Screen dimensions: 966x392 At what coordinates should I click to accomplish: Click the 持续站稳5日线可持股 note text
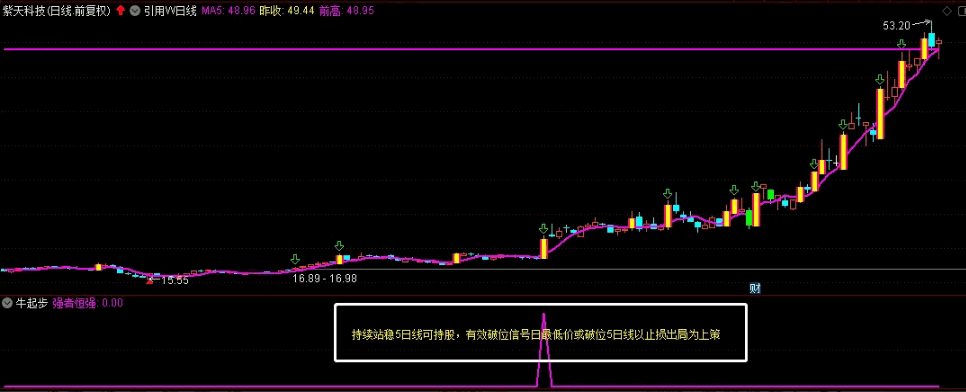[x=404, y=335]
